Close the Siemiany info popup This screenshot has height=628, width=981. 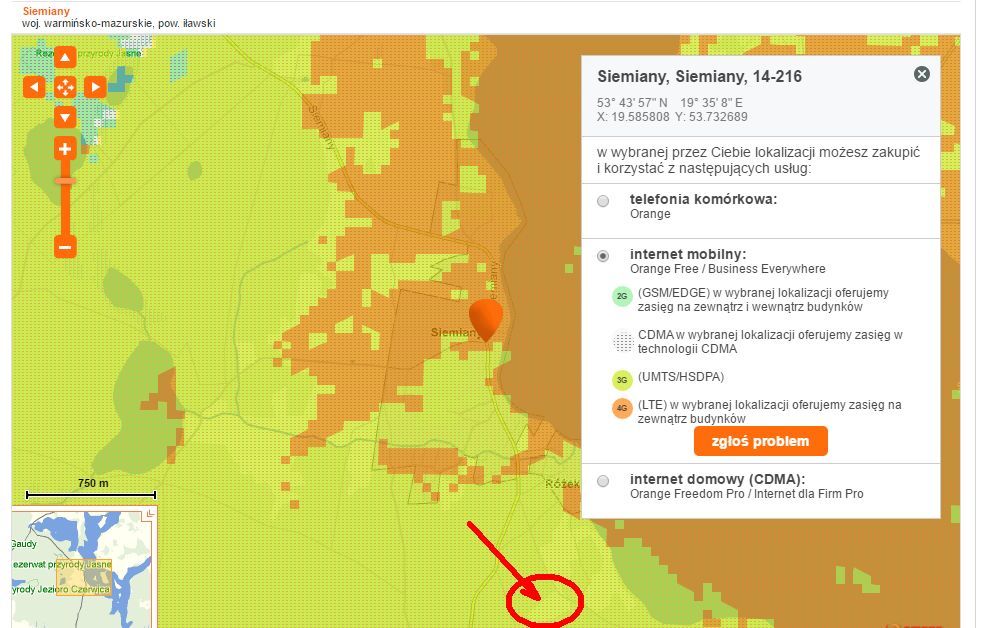pos(922,74)
